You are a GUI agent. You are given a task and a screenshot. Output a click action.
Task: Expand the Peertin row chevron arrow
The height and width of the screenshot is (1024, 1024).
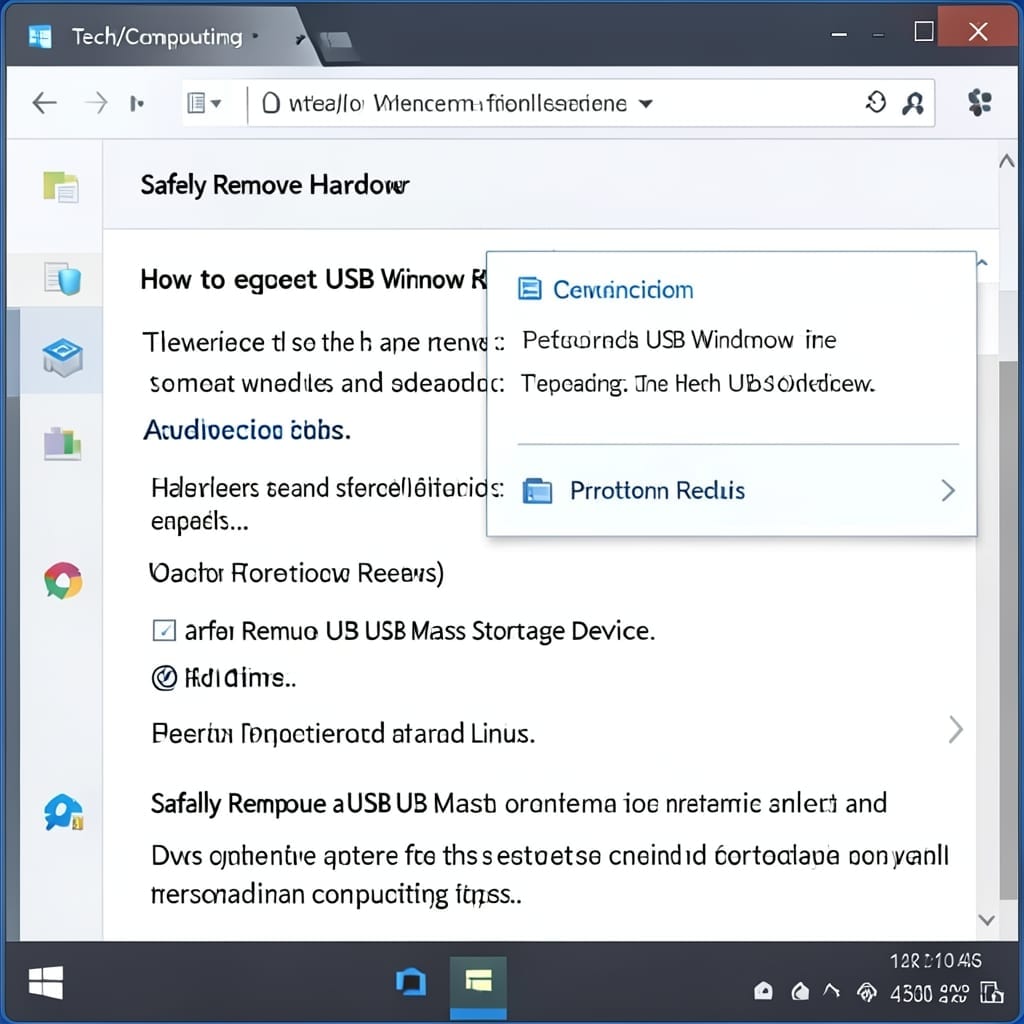click(x=955, y=729)
